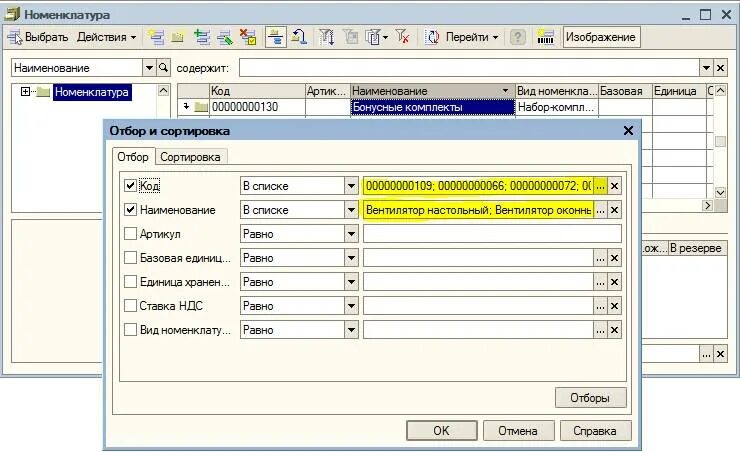Switch to the Сортировка tab
This screenshot has width=740, height=452.
pos(190,157)
